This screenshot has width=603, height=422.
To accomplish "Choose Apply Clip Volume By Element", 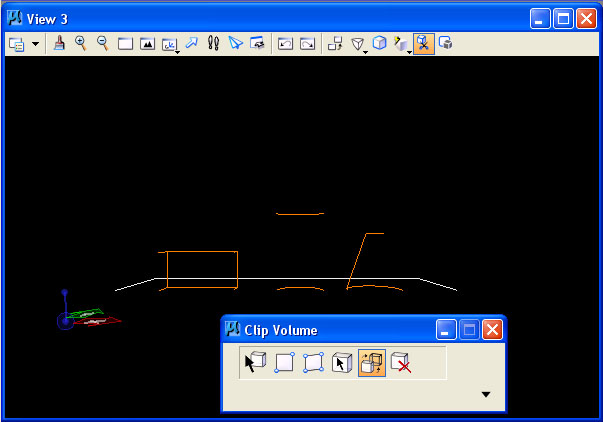I will click(x=255, y=362).
